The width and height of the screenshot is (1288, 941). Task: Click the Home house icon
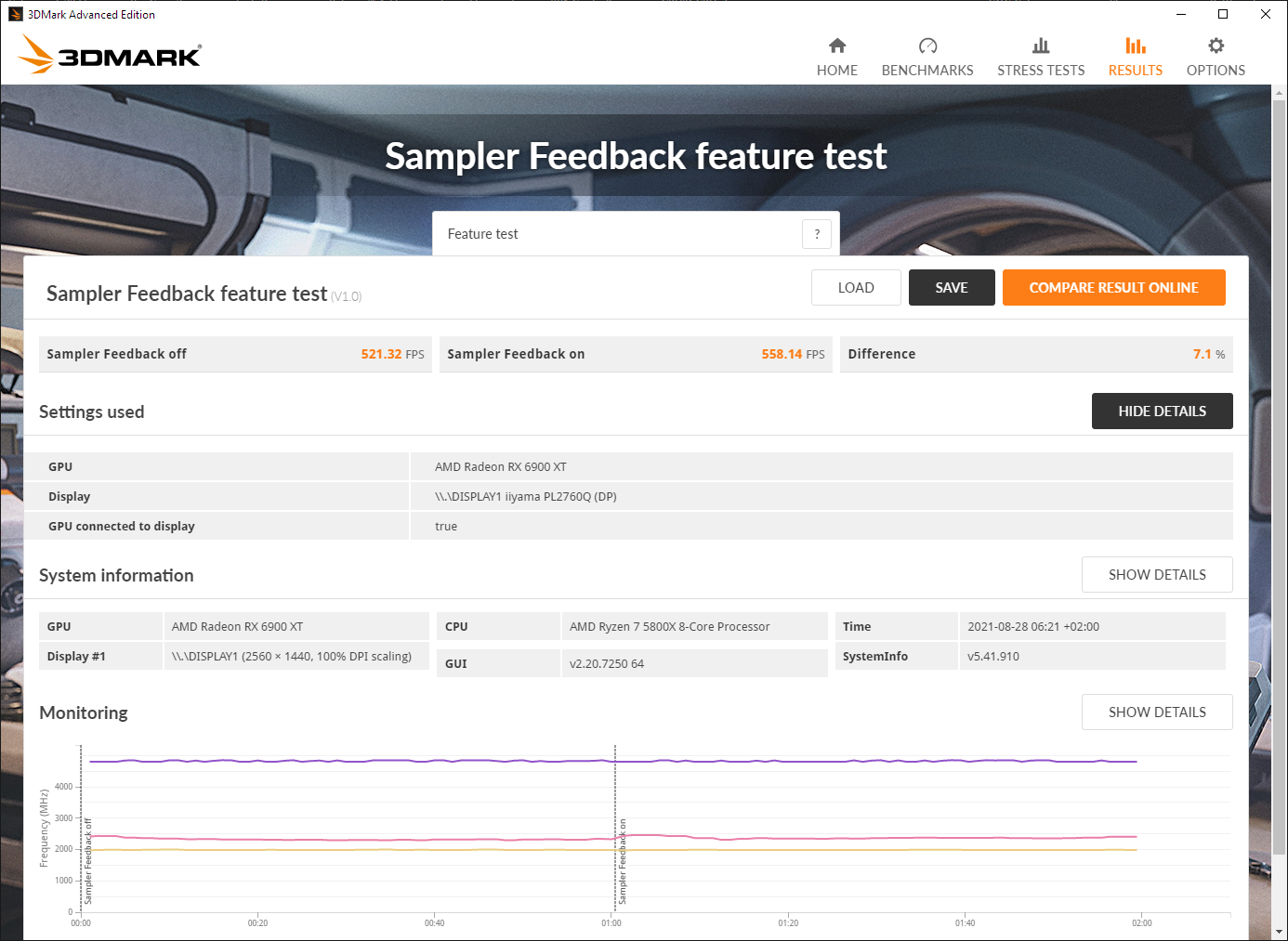(x=837, y=46)
